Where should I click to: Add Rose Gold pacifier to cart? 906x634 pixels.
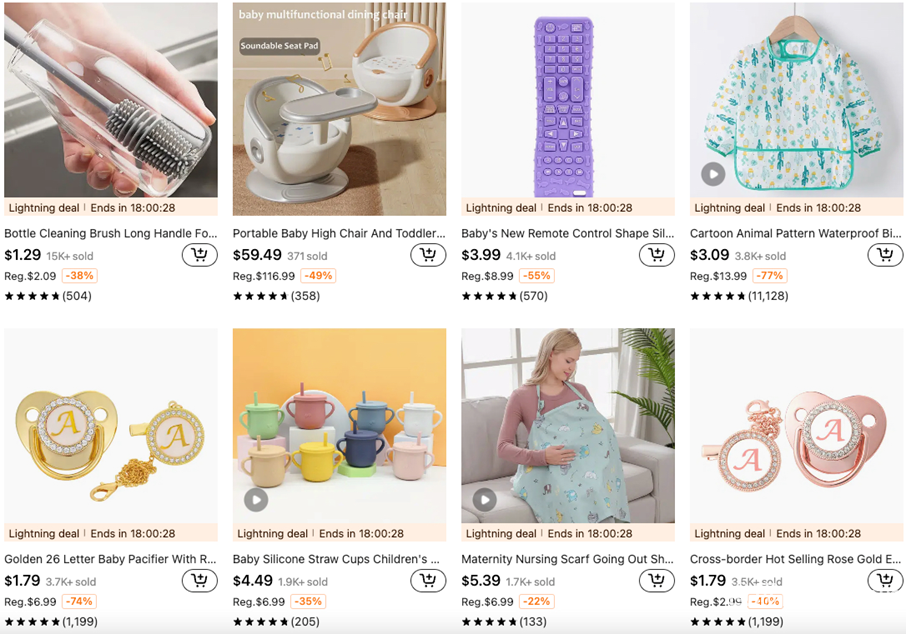pos(885,581)
